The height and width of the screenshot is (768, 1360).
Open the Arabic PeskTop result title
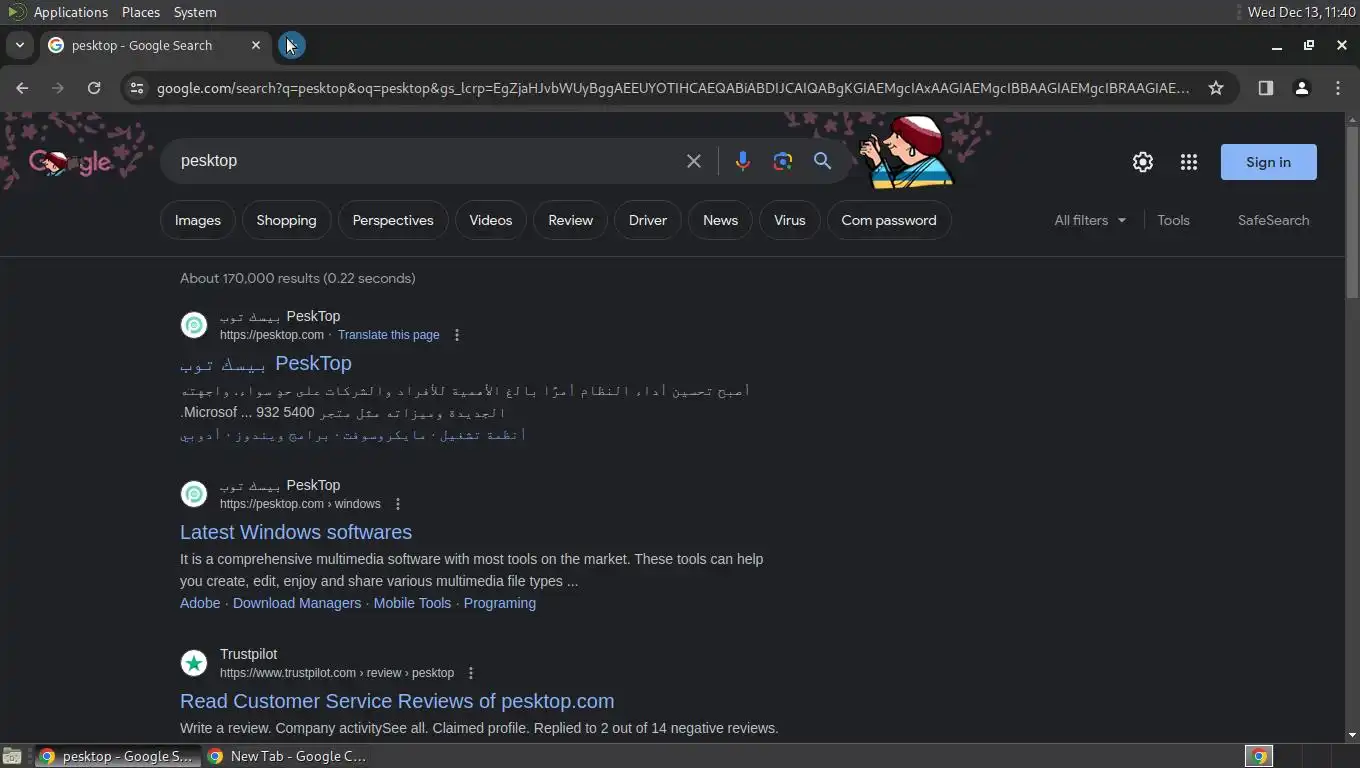[x=266, y=363]
